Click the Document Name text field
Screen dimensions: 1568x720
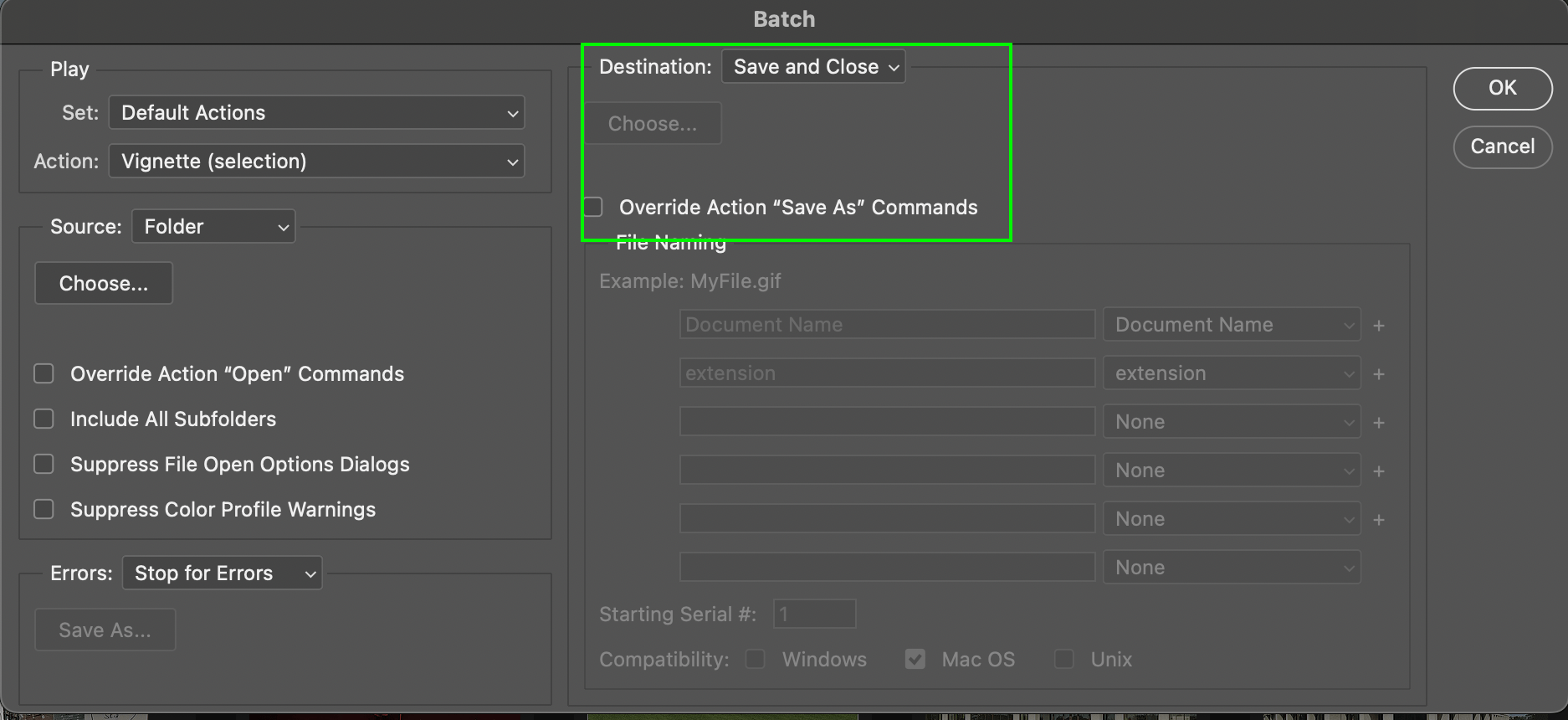[x=887, y=325]
